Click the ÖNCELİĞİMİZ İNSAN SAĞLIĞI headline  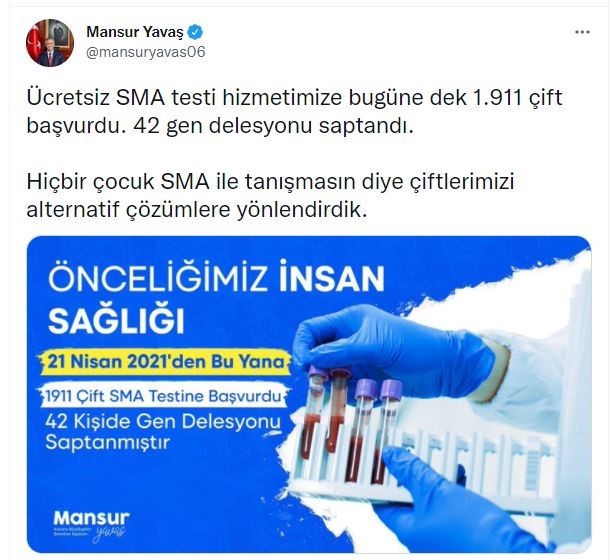(216, 300)
